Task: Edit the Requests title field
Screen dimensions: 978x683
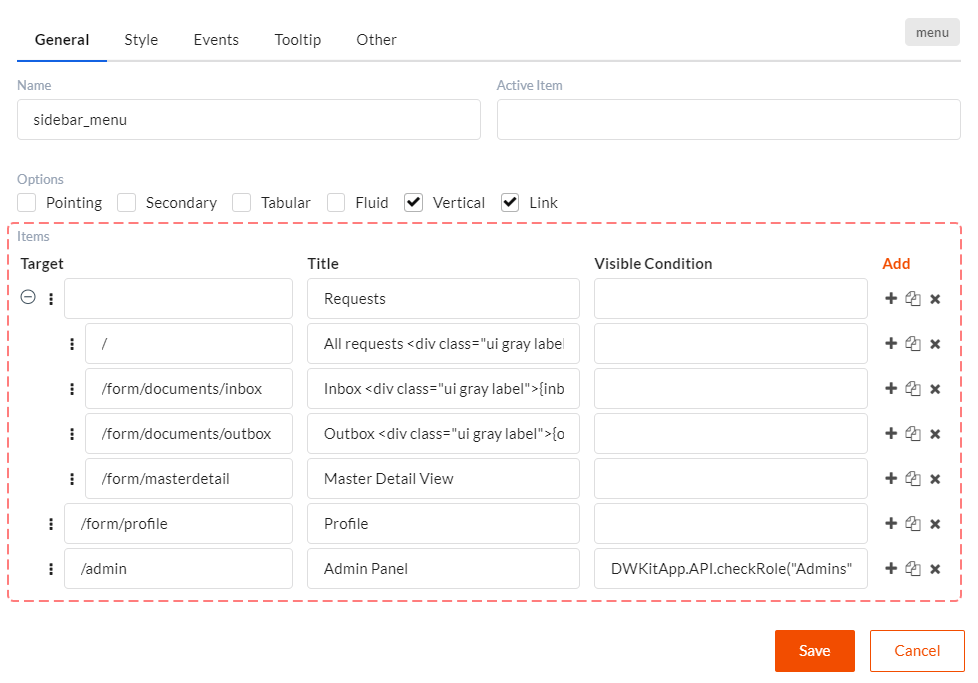Action: coord(443,299)
